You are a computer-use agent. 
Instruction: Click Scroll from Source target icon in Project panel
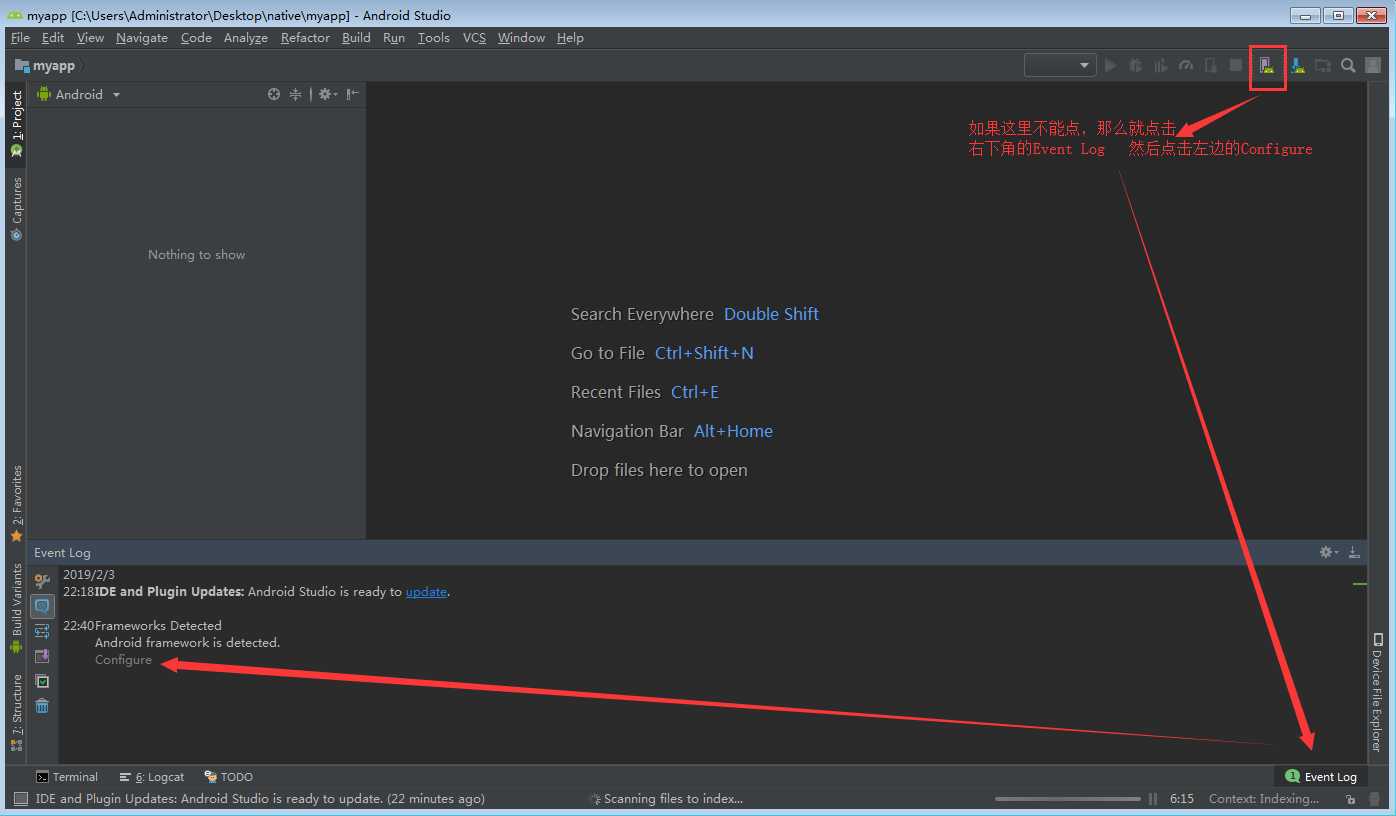point(274,94)
